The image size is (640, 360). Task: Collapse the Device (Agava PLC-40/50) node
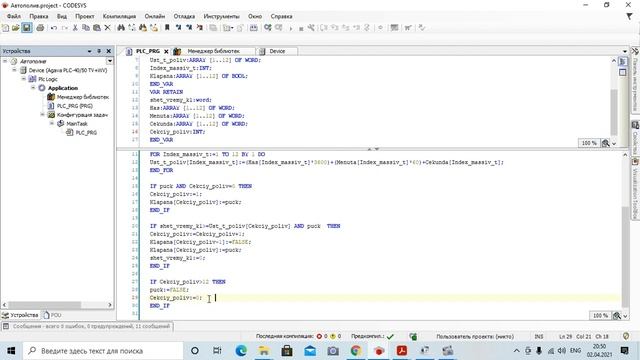point(14,70)
